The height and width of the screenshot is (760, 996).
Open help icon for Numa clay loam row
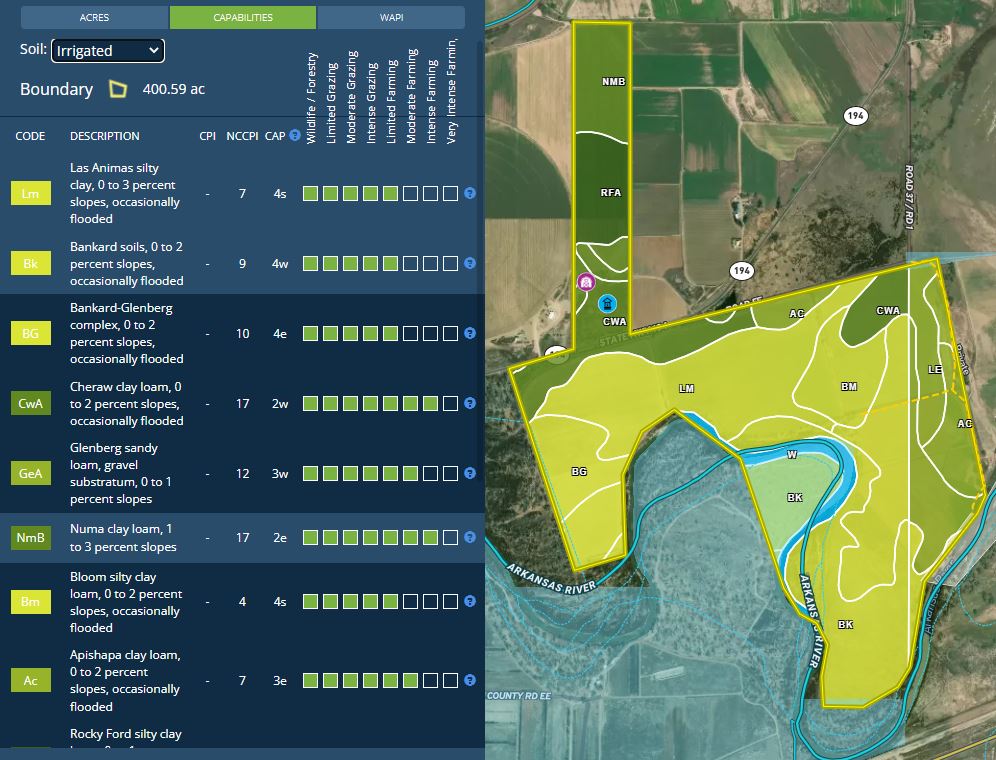tap(470, 538)
